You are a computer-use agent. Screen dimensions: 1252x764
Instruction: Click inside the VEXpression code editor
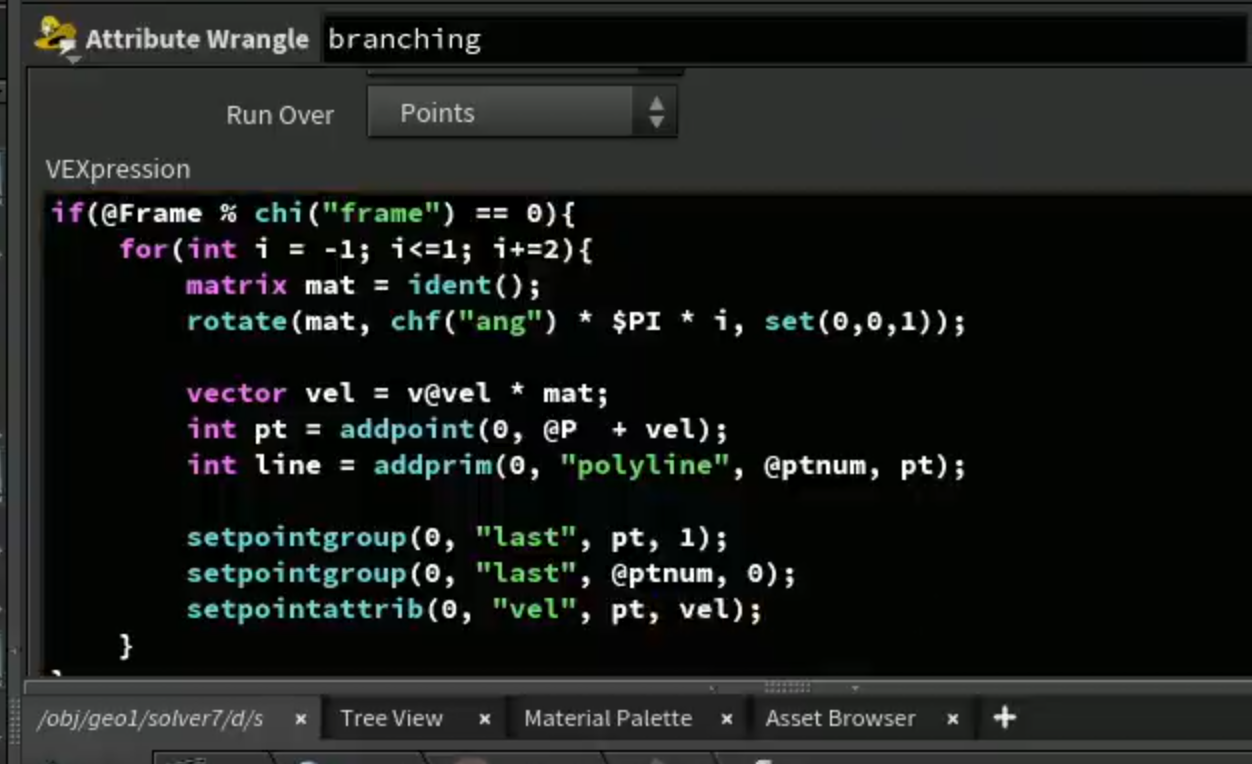click(x=648, y=435)
